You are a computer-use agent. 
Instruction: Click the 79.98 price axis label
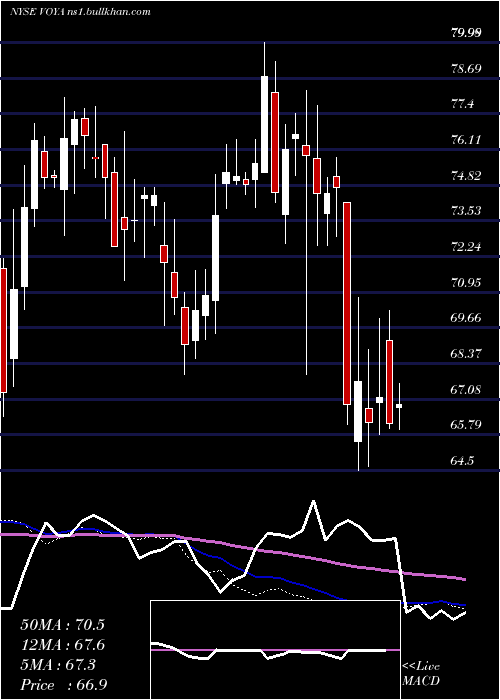[x=466, y=33]
